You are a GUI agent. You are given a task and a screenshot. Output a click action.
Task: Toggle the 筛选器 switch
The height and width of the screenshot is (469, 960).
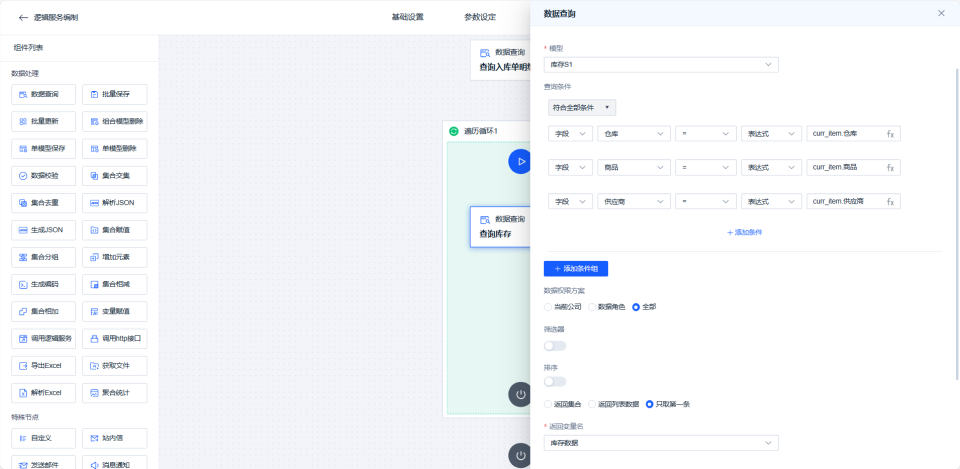tap(555, 346)
